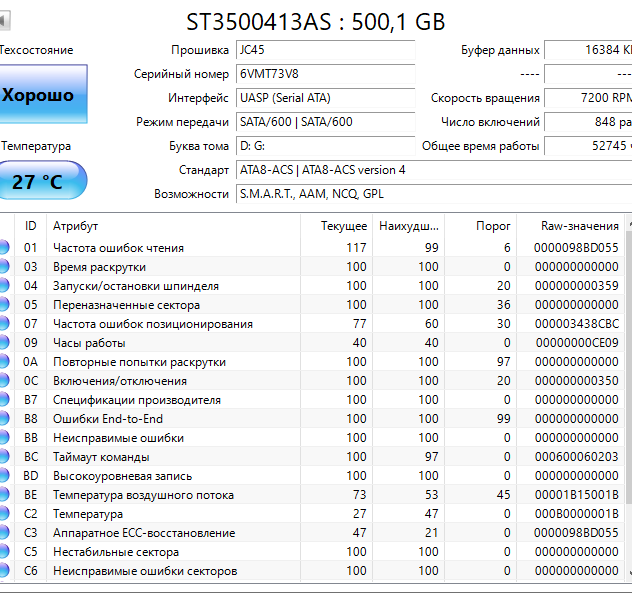Click the 27 °C temperature indicator
Image resolution: width=632 pixels, height=593 pixels.
click(43, 181)
